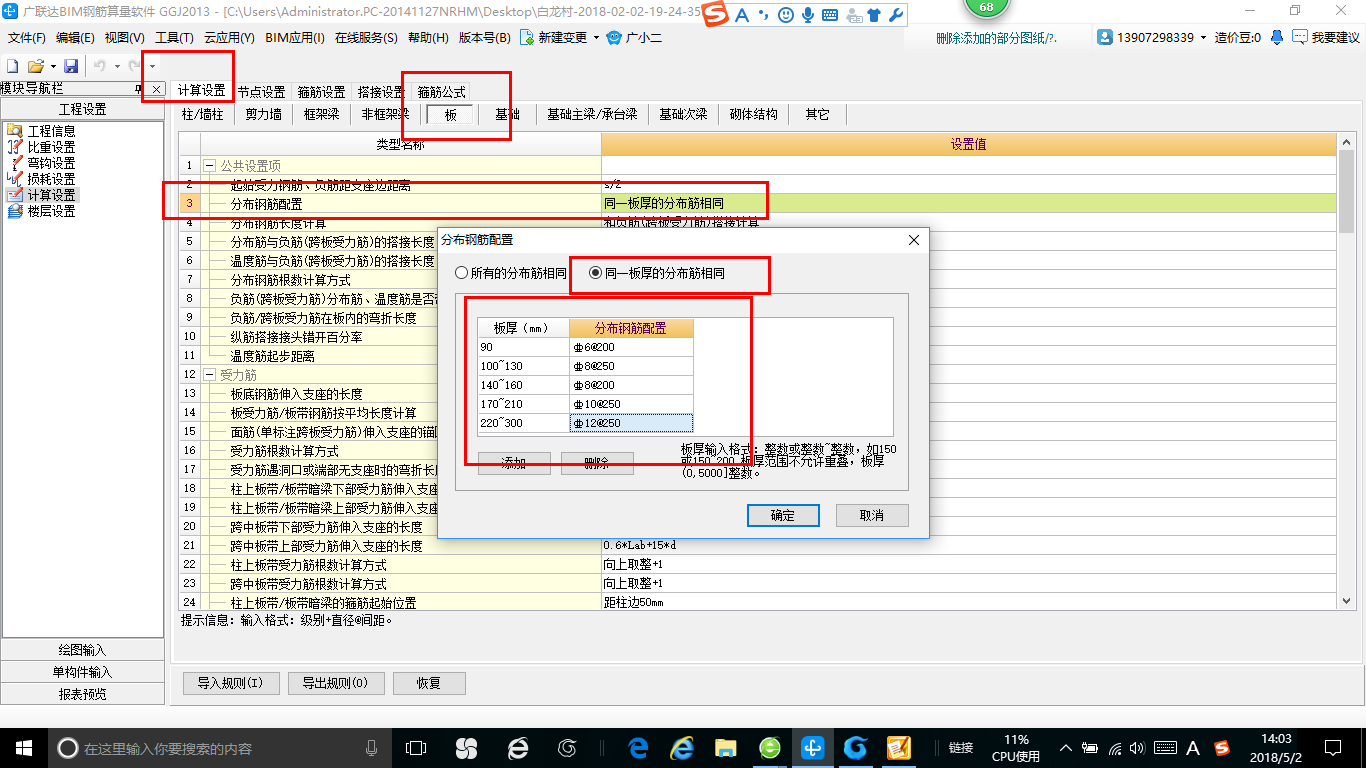
Task: Click the Sogou microphone voice input icon
Action: coord(807,15)
